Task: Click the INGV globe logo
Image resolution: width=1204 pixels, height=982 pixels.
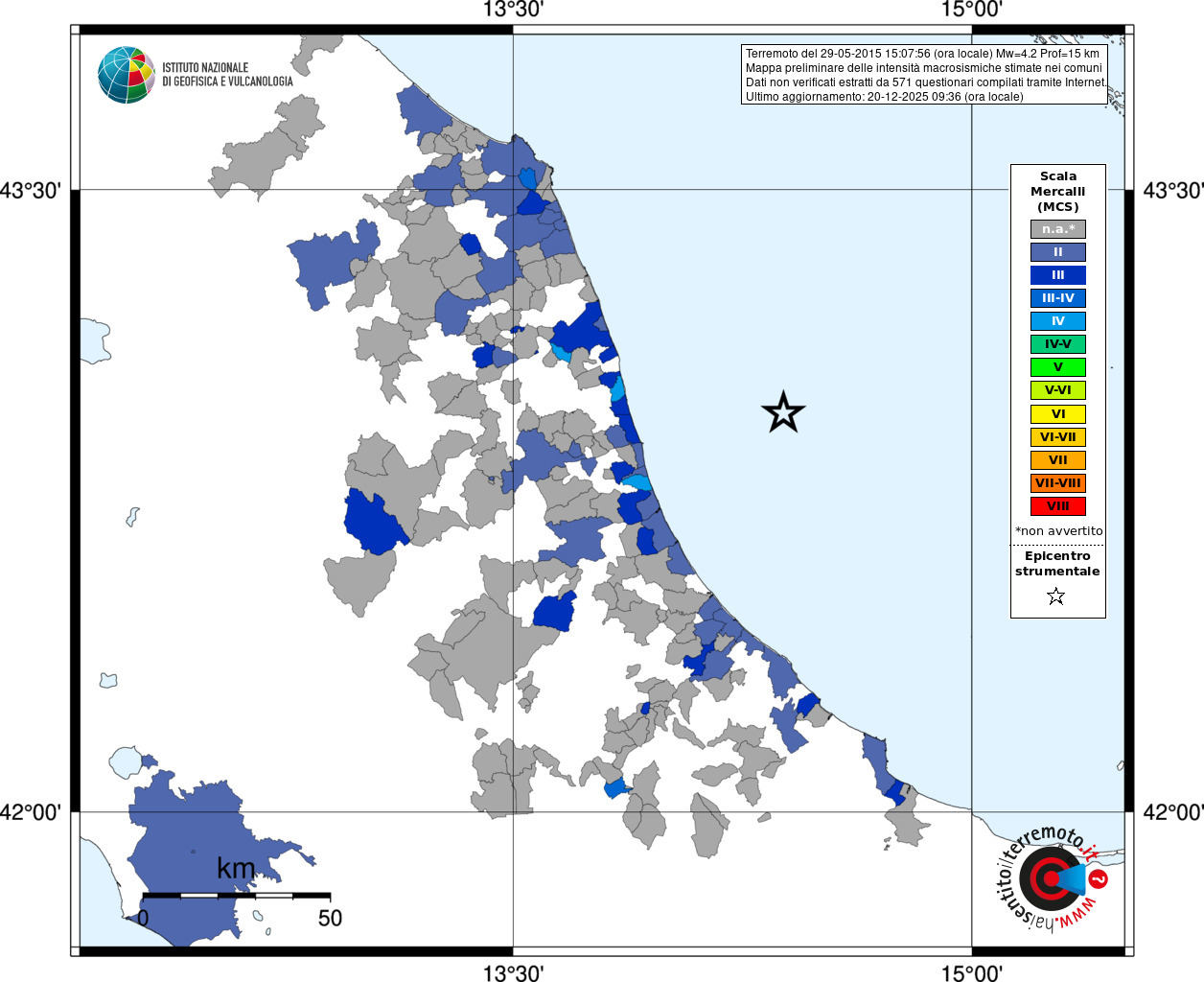Action: tap(126, 75)
